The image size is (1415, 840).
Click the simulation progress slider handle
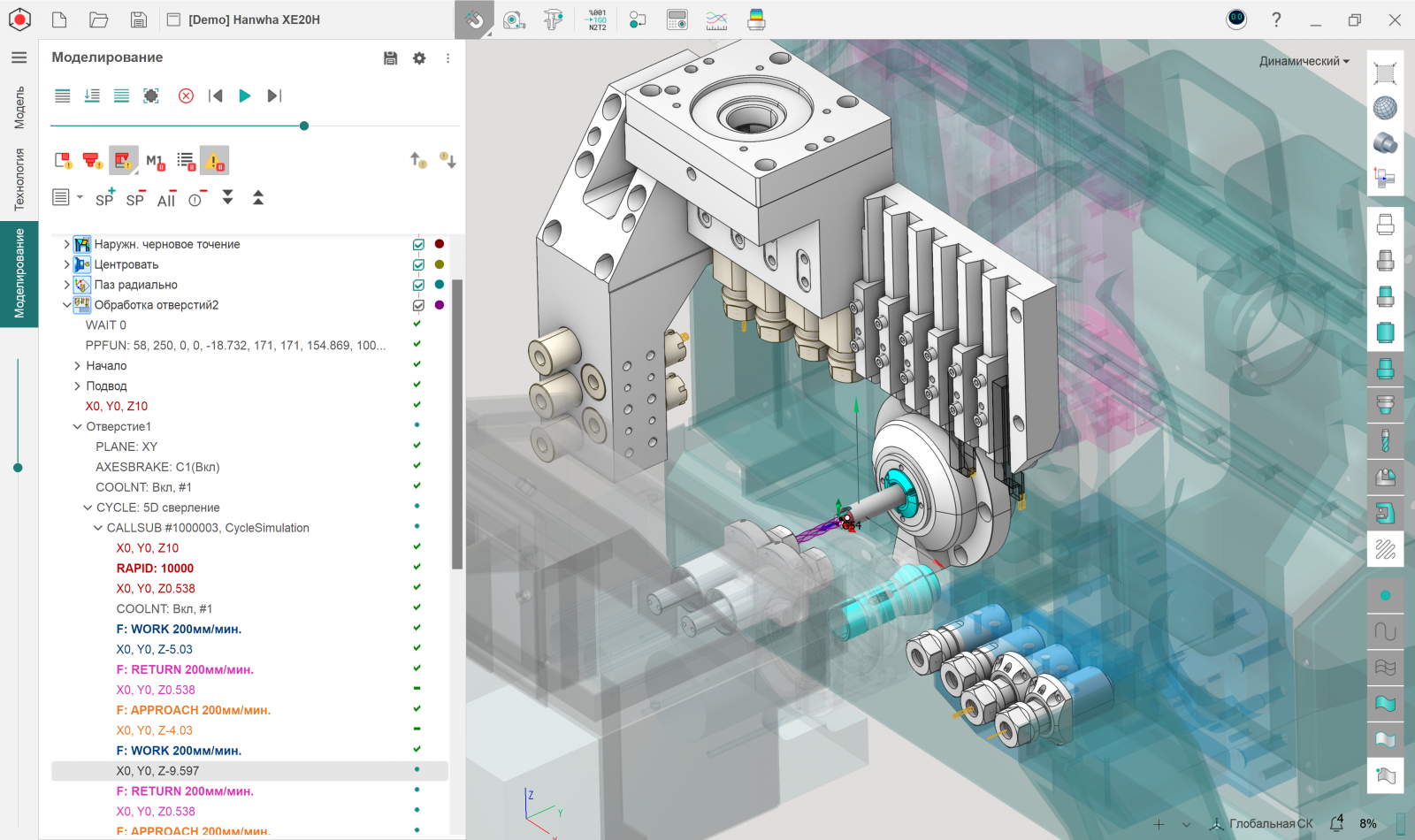tap(304, 126)
